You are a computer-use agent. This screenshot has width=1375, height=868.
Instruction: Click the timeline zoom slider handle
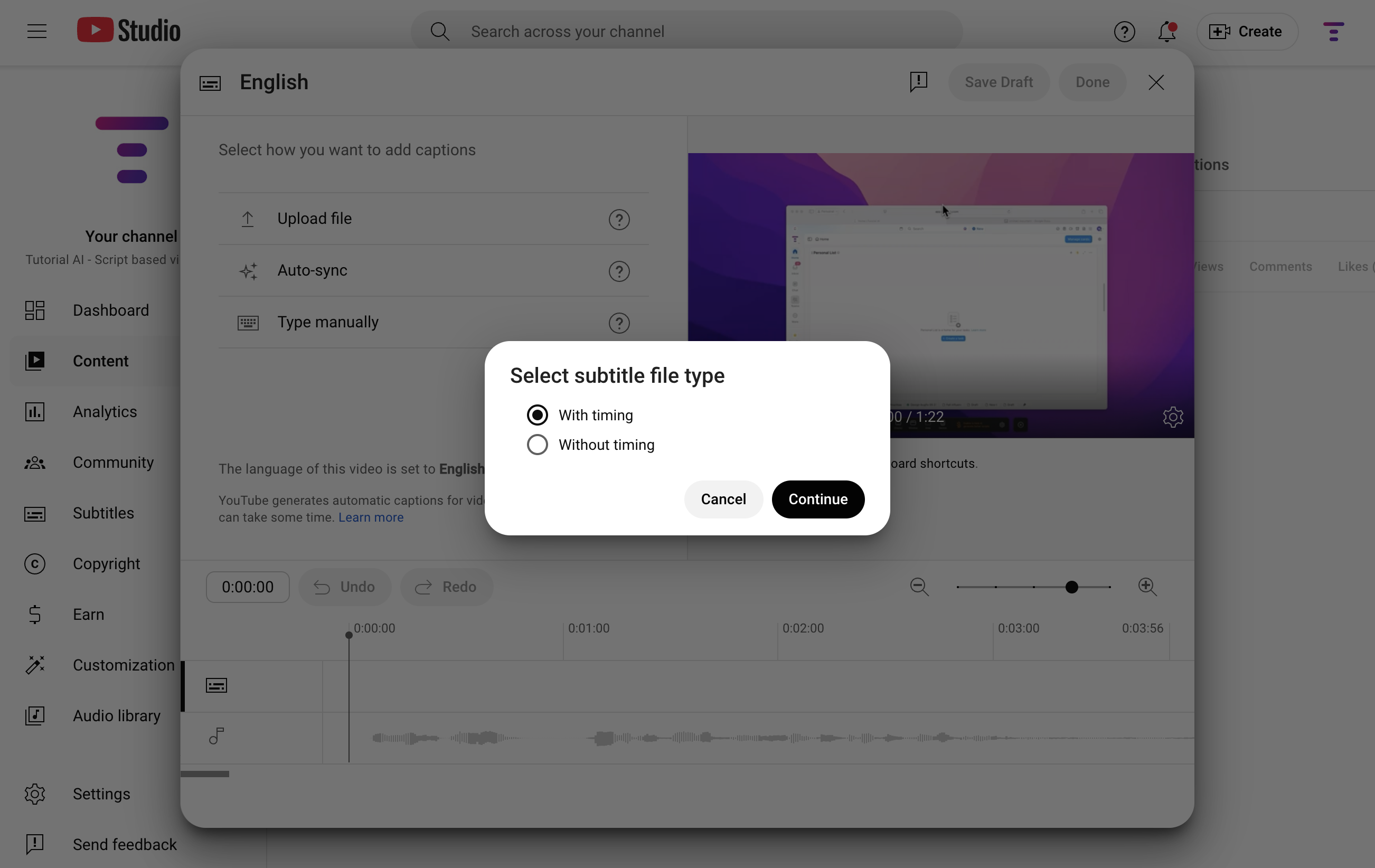click(1072, 587)
